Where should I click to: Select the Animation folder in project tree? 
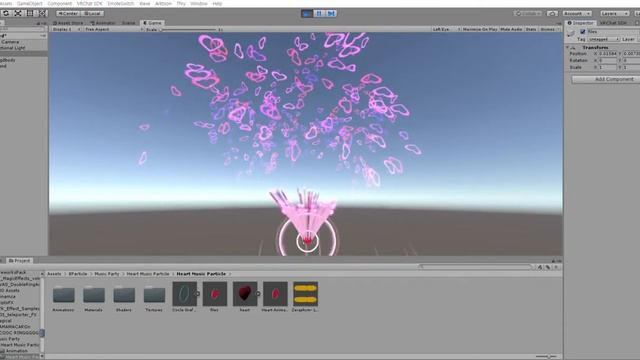pos(16,351)
